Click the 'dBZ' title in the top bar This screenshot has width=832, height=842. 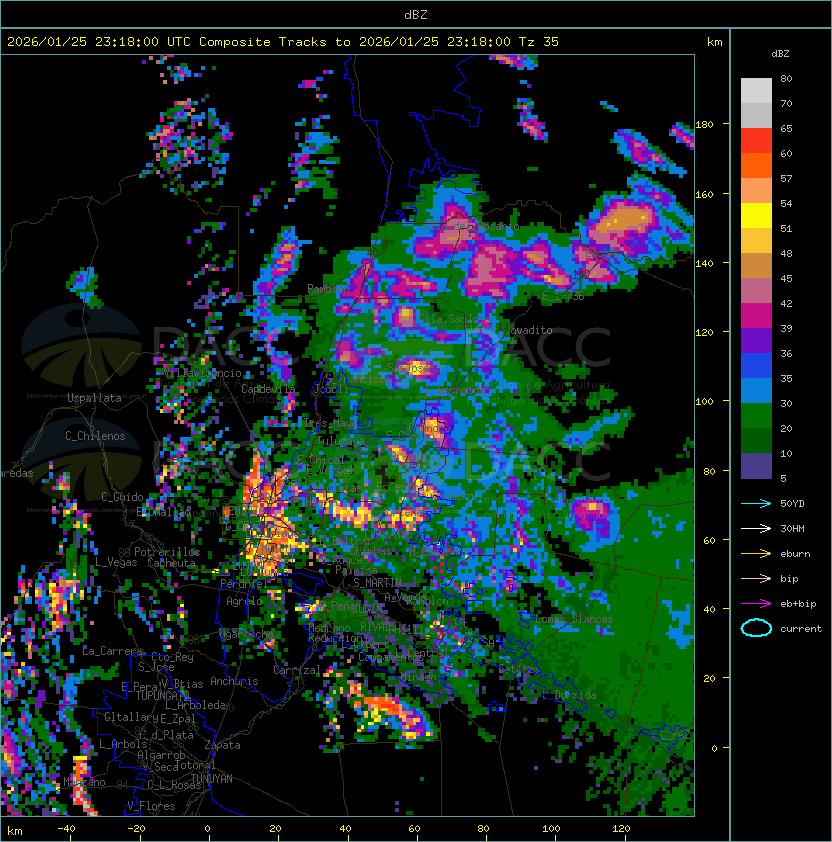coord(416,15)
